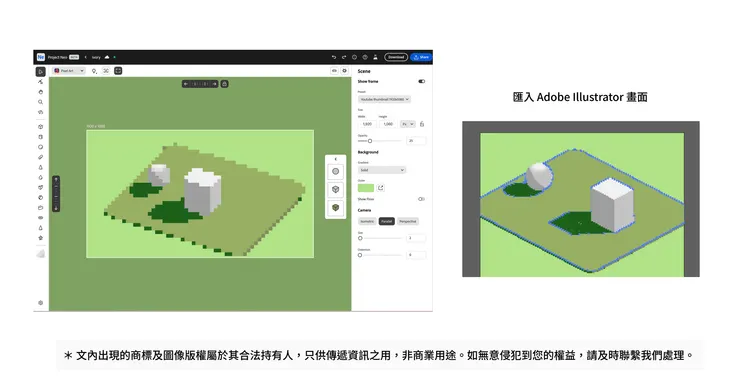Open the size units dropdown
The width and height of the screenshot is (740, 385).
pos(407,124)
